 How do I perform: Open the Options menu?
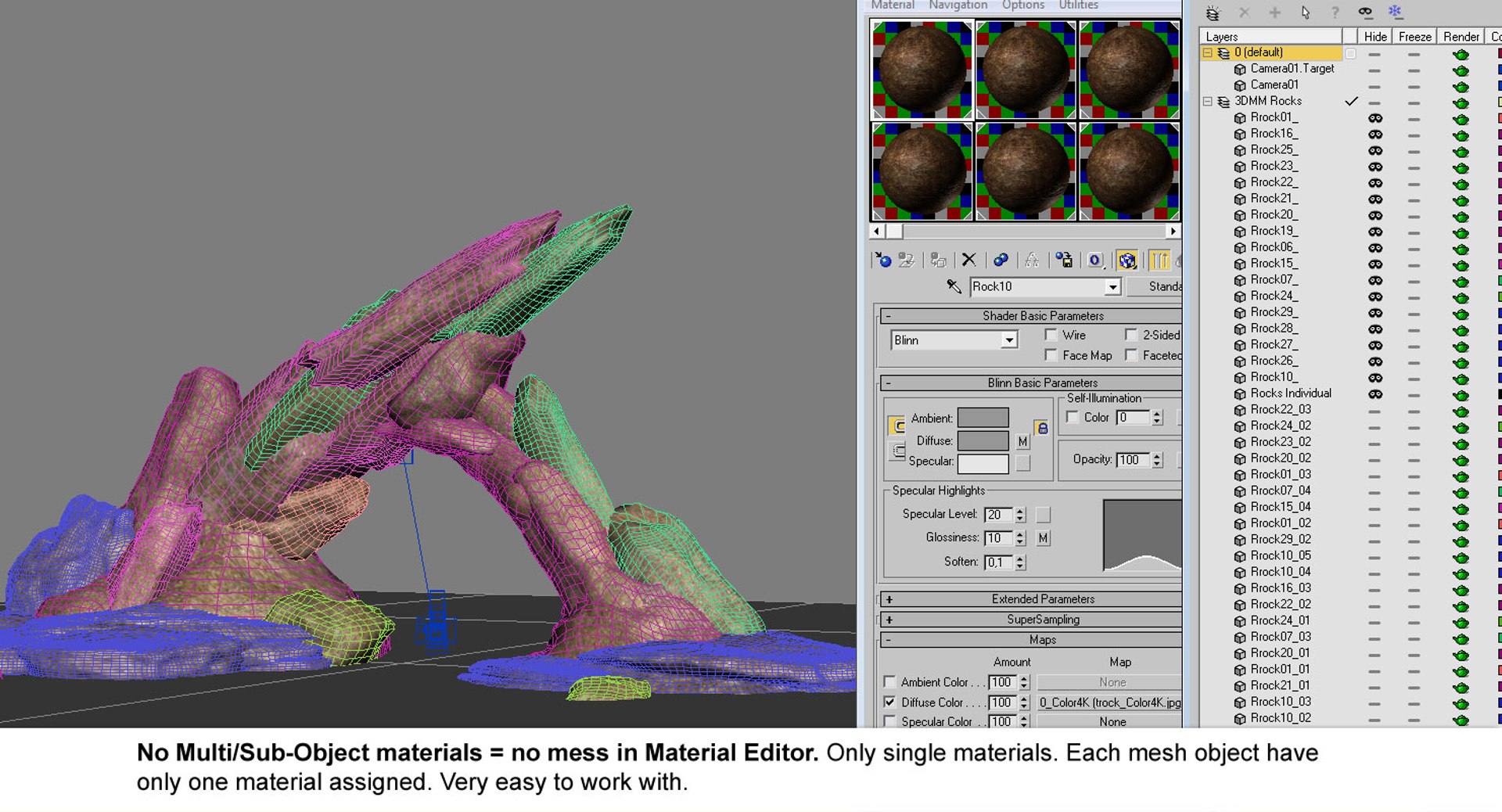point(1023,5)
